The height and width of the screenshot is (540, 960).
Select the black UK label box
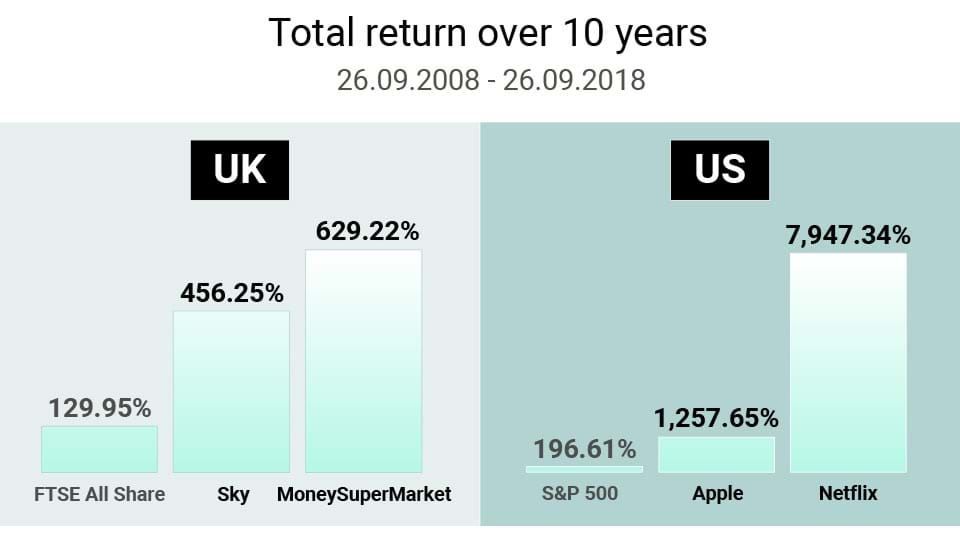(x=239, y=170)
